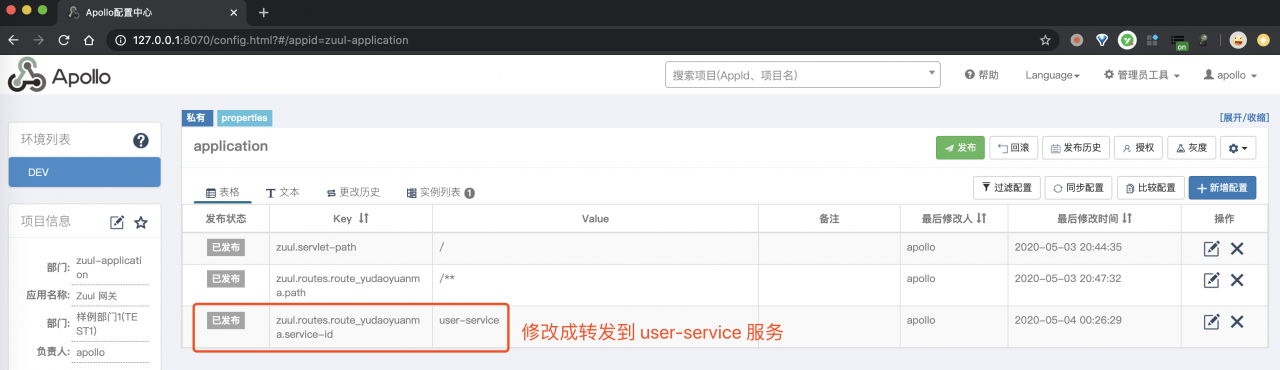Click the 新增配置 add config button
1280x370 pixels.
pos(1222,187)
